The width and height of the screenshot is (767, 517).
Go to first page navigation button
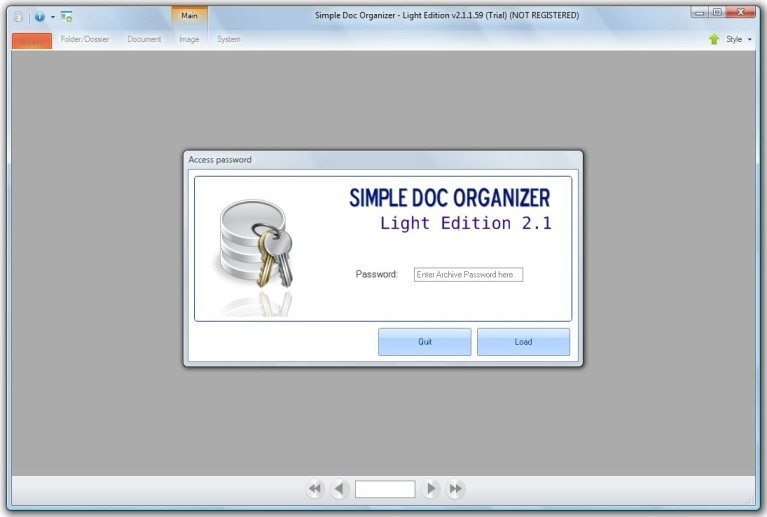coord(315,488)
